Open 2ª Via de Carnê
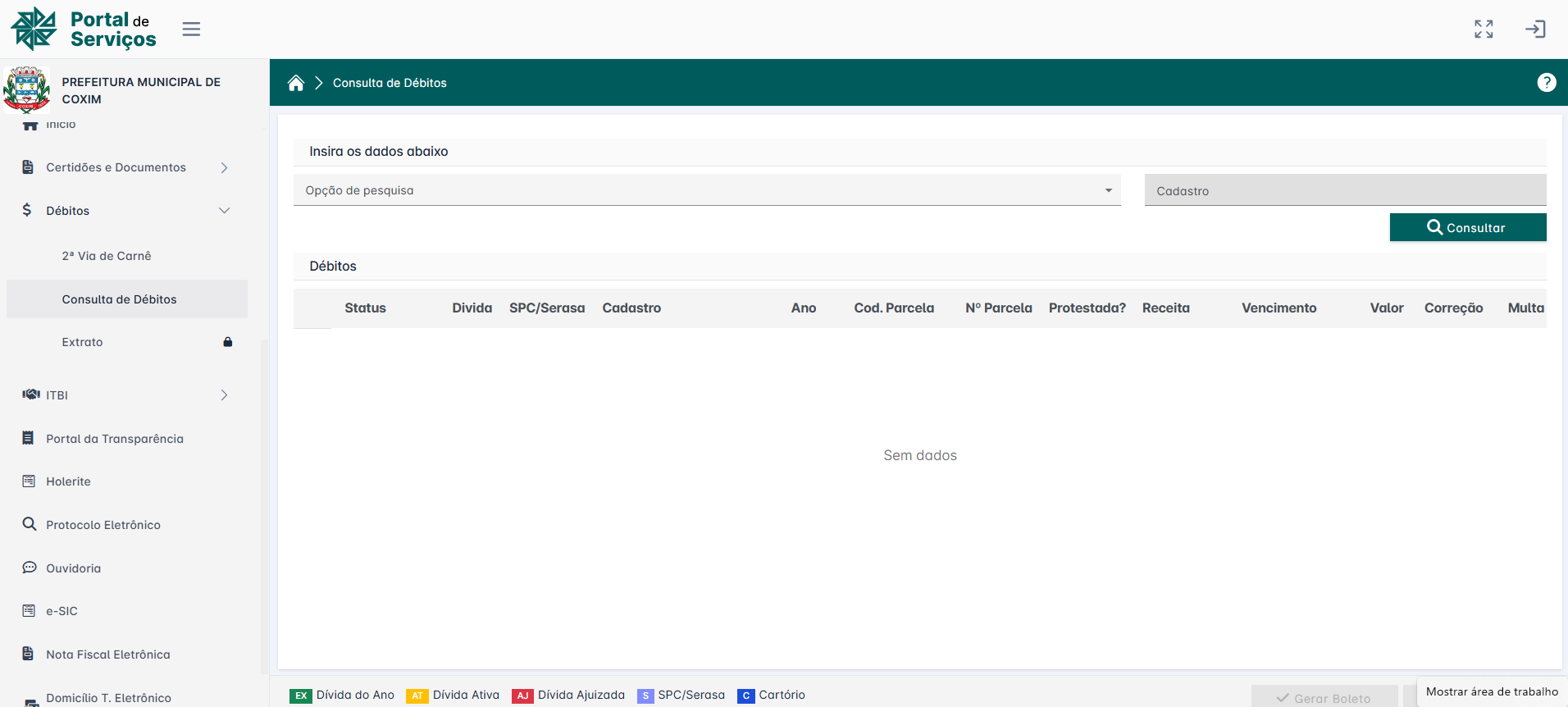The width and height of the screenshot is (1568, 707). click(107, 256)
